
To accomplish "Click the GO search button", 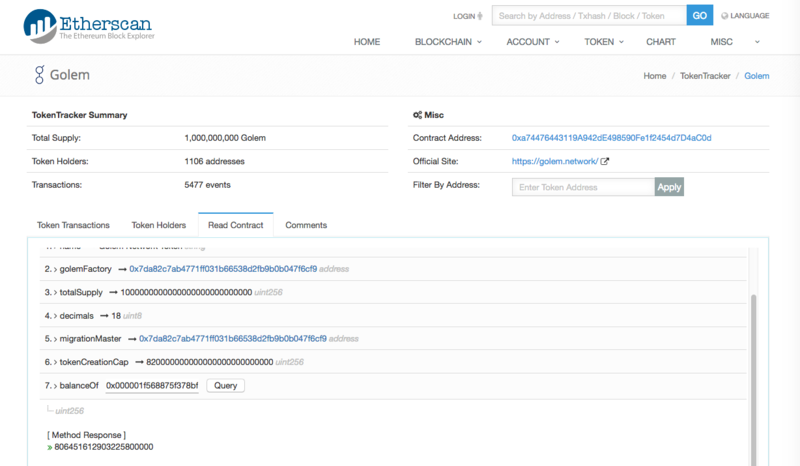I will point(699,16).
